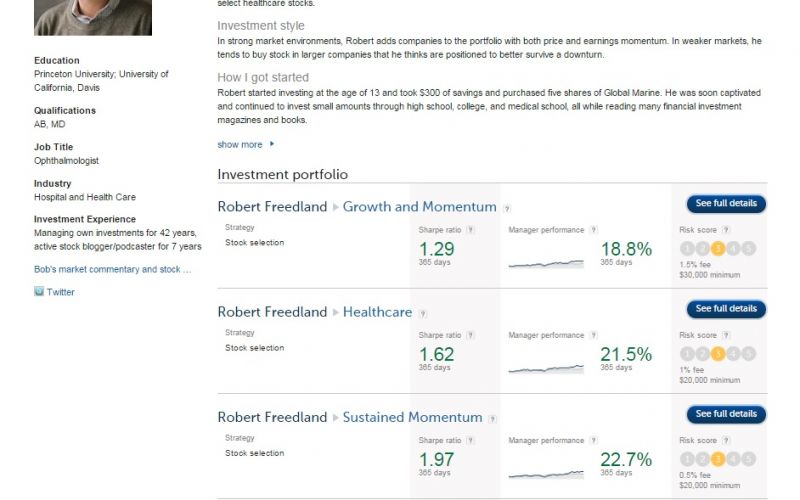This screenshot has width=800, height=500.
Task: Open the Growth and Momentum portfolio link
Action: click(419, 207)
